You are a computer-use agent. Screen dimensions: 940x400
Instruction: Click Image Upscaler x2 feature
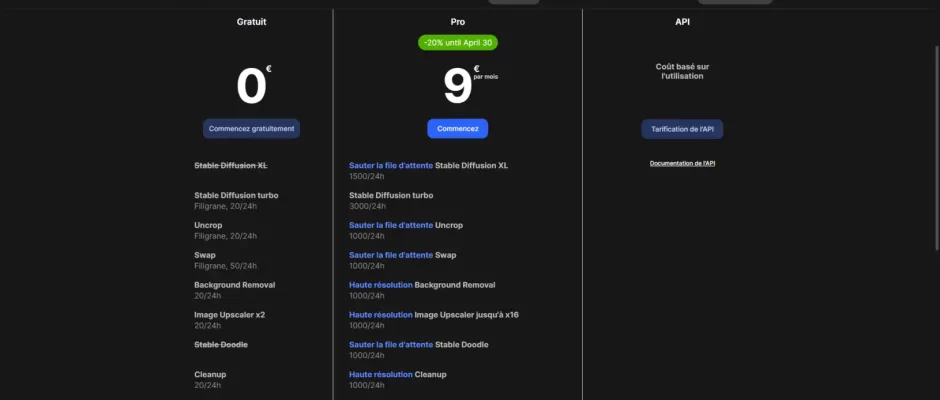point(230,314)
